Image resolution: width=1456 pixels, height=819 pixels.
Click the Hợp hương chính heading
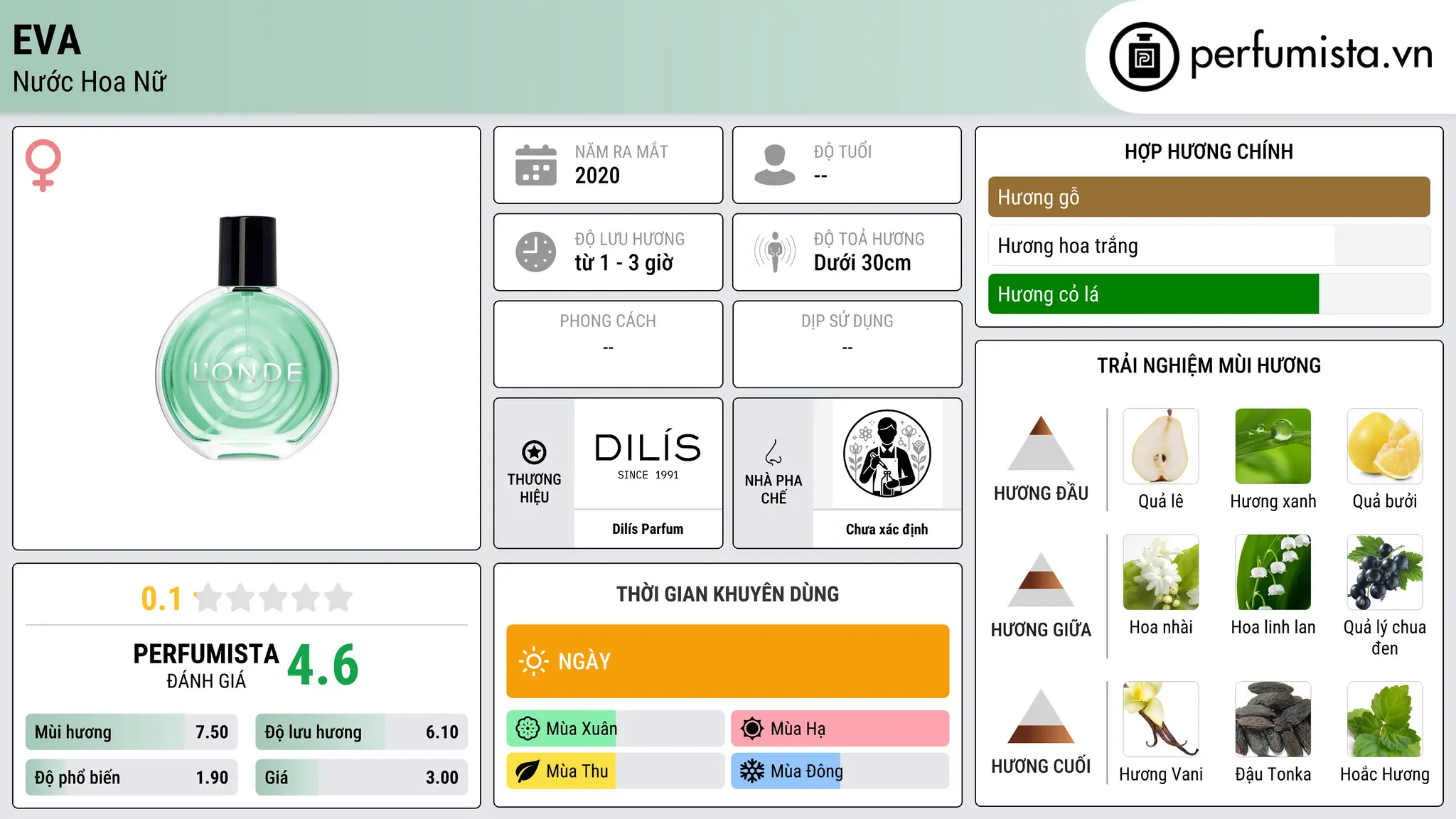pyautogui.click(x=1209, y=151)
